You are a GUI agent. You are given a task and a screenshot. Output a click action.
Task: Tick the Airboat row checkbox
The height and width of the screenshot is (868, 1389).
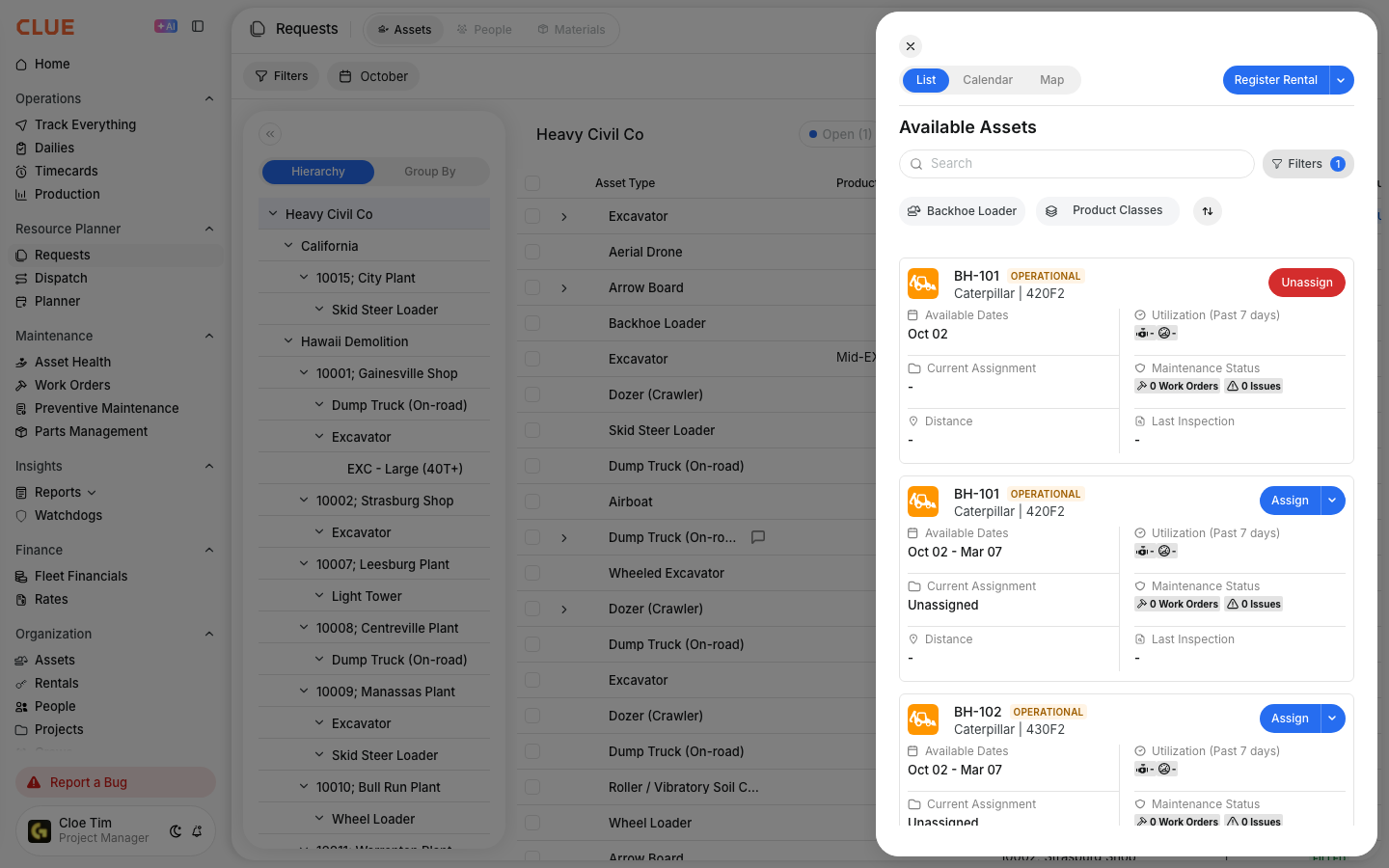(532, 502)
